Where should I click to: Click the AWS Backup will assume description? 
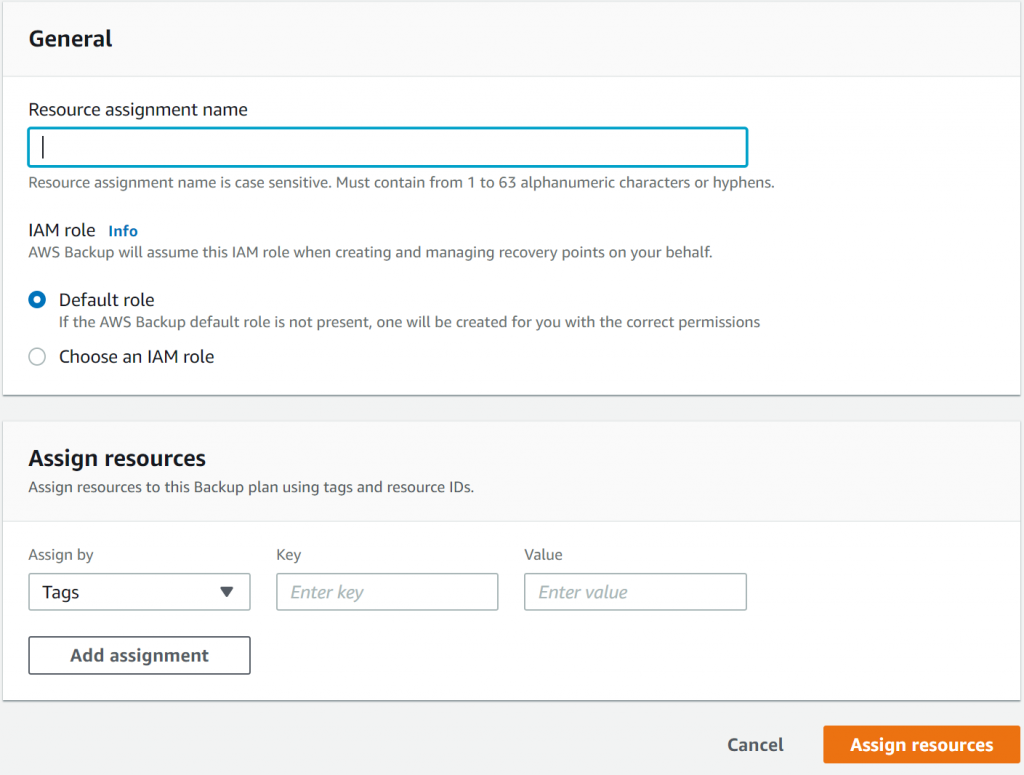[370, 252]
